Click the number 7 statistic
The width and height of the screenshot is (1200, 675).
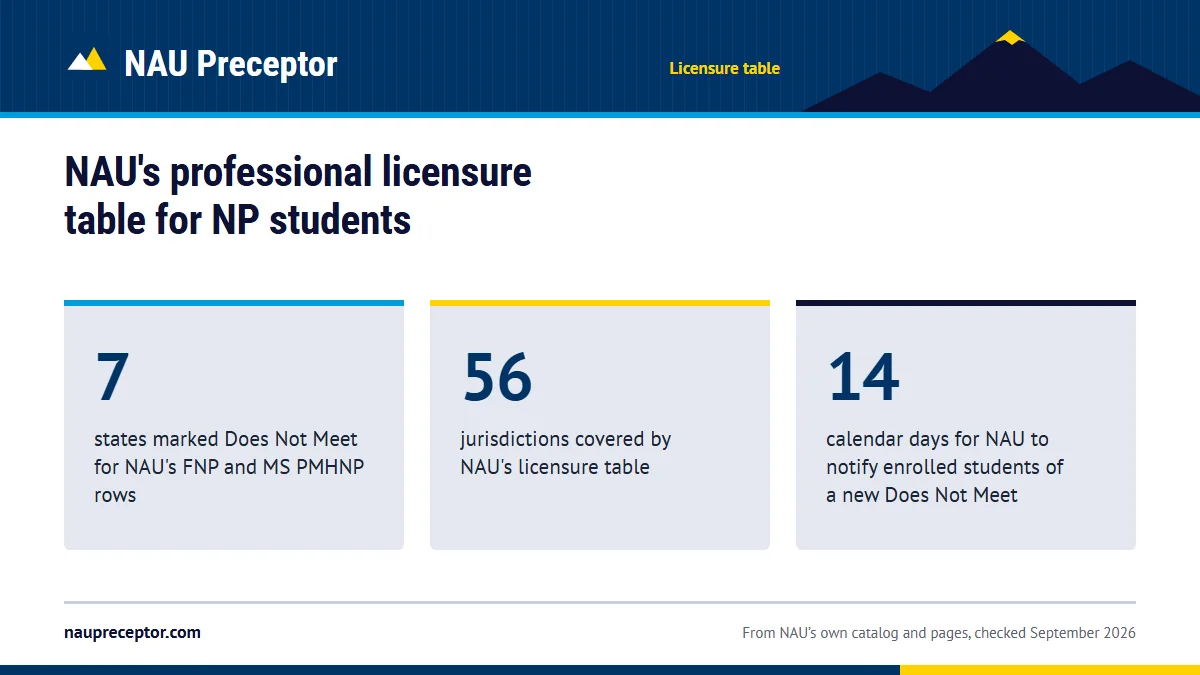click(x=112, y=376)
